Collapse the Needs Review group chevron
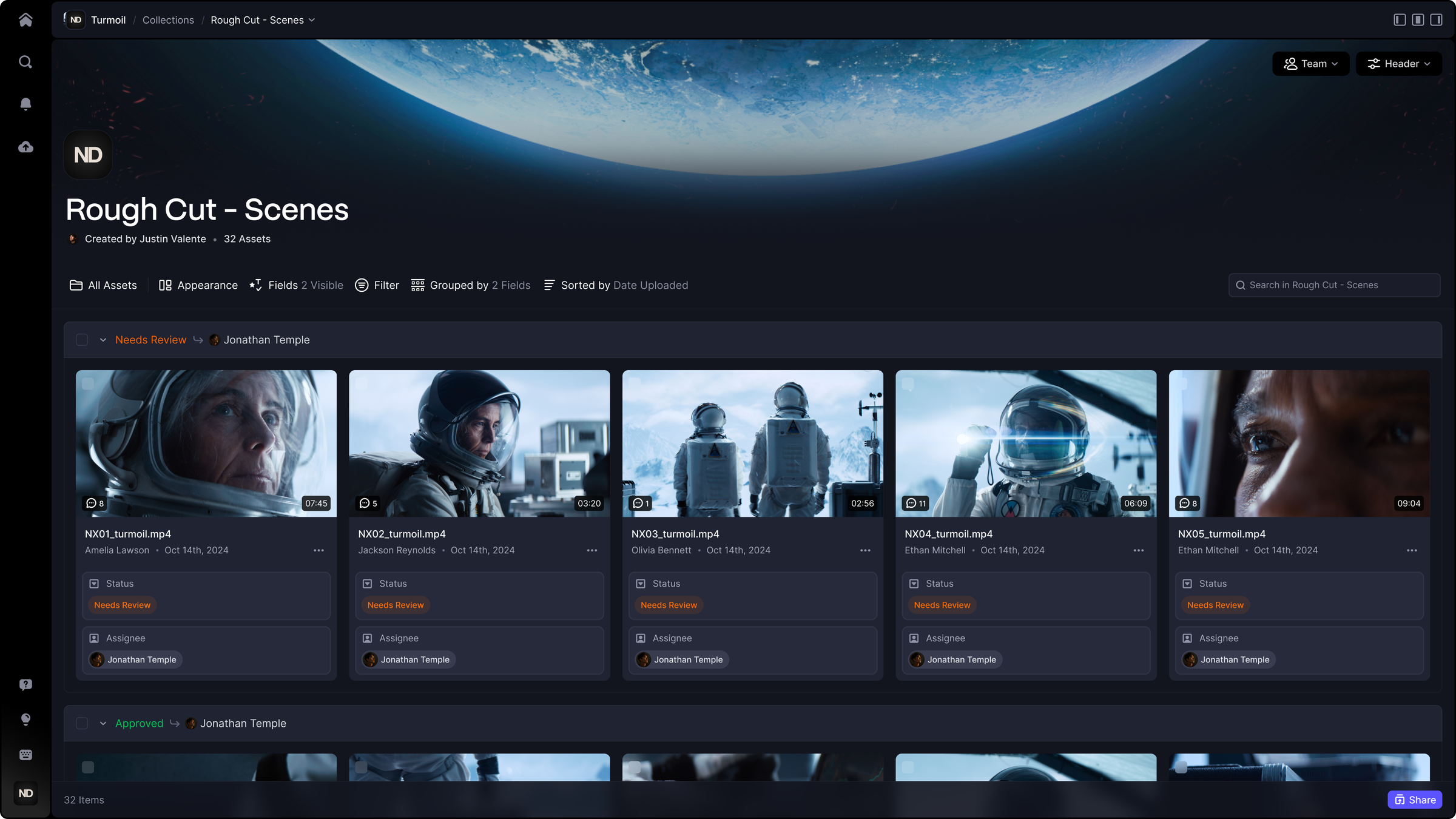 [103, 340]
